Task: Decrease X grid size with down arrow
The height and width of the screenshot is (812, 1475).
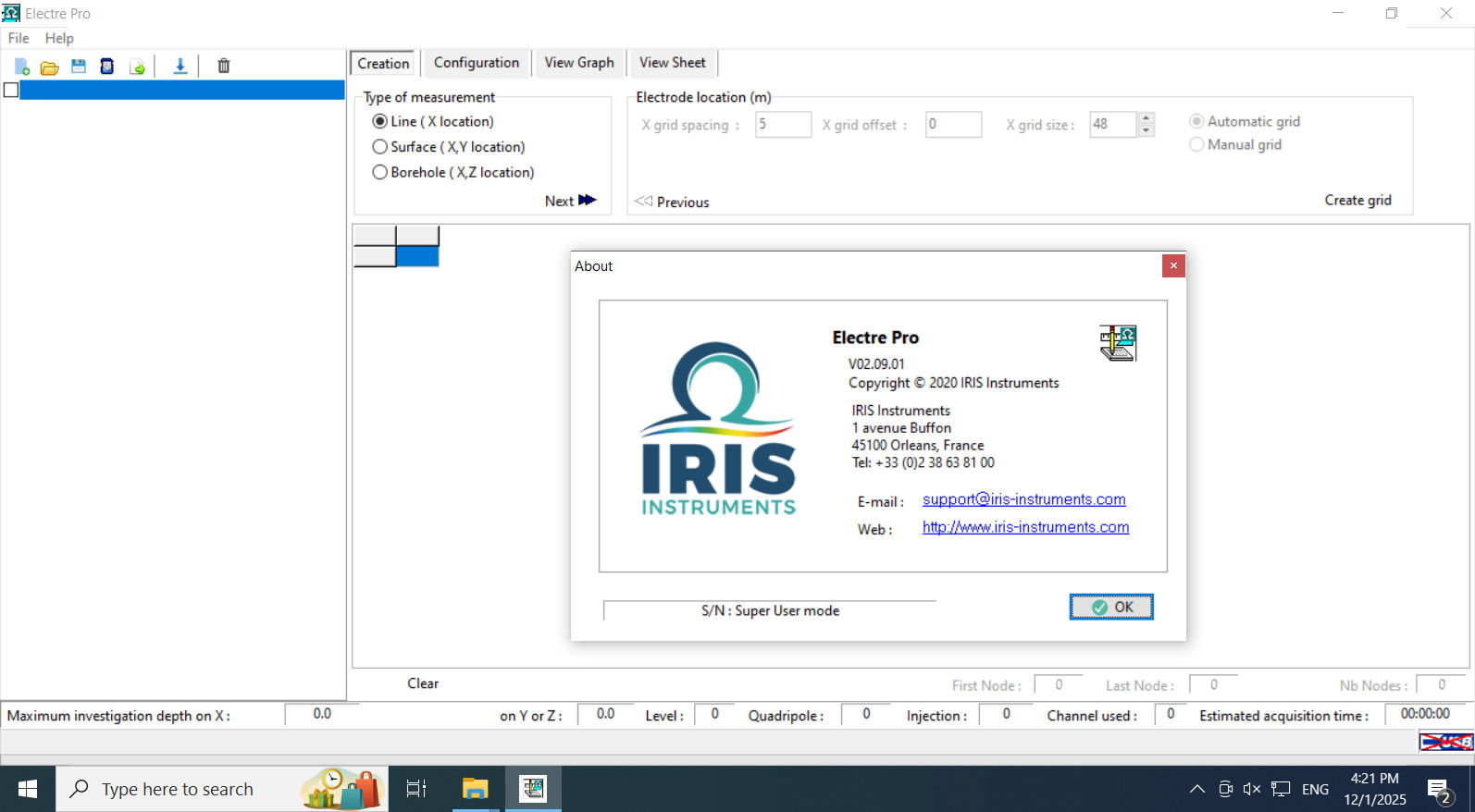Action: [1147, 130]
